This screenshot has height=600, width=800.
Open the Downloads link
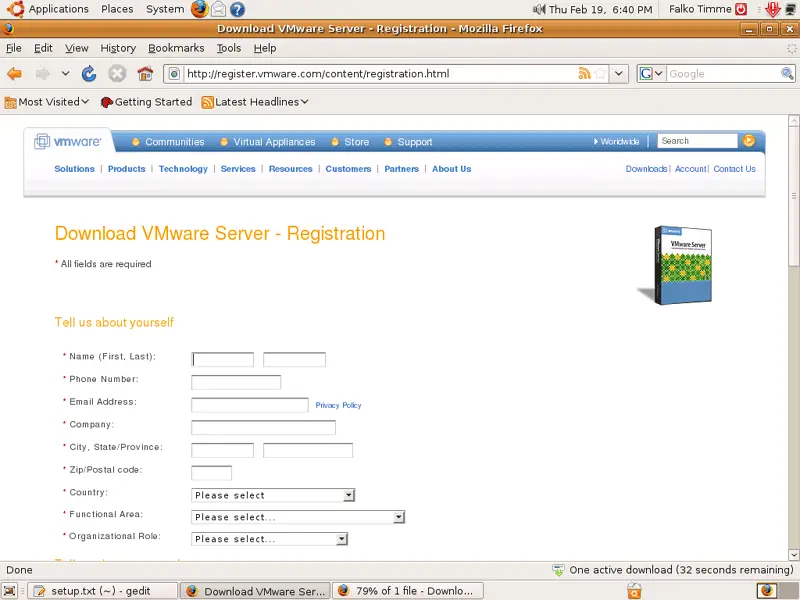tap(646, 169)
